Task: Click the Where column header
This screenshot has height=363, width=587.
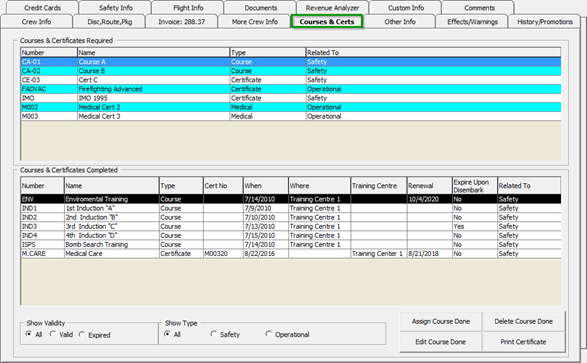Action: 319,186
